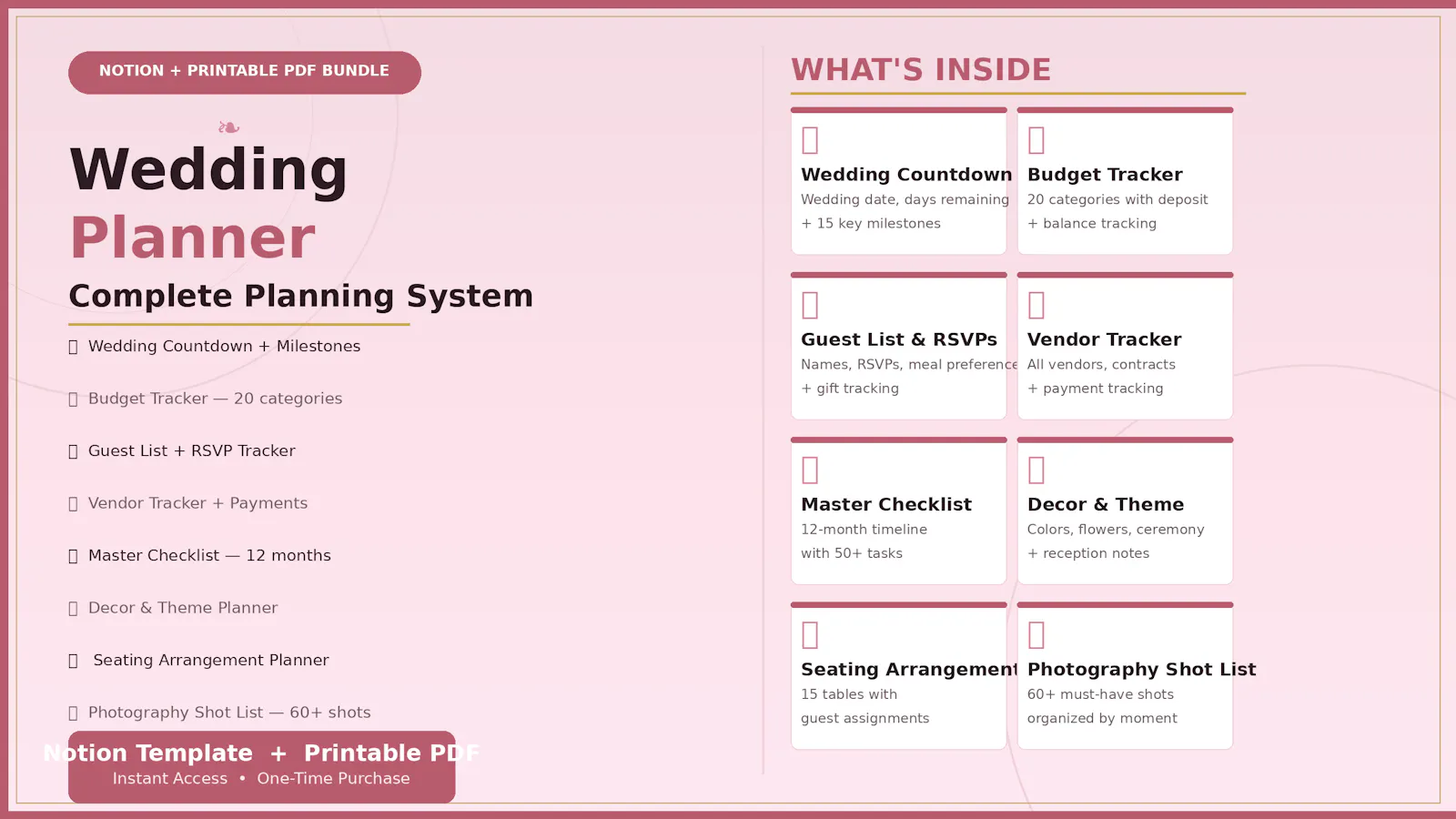Click the '20 categories with deposit' text

[1117, 199]
